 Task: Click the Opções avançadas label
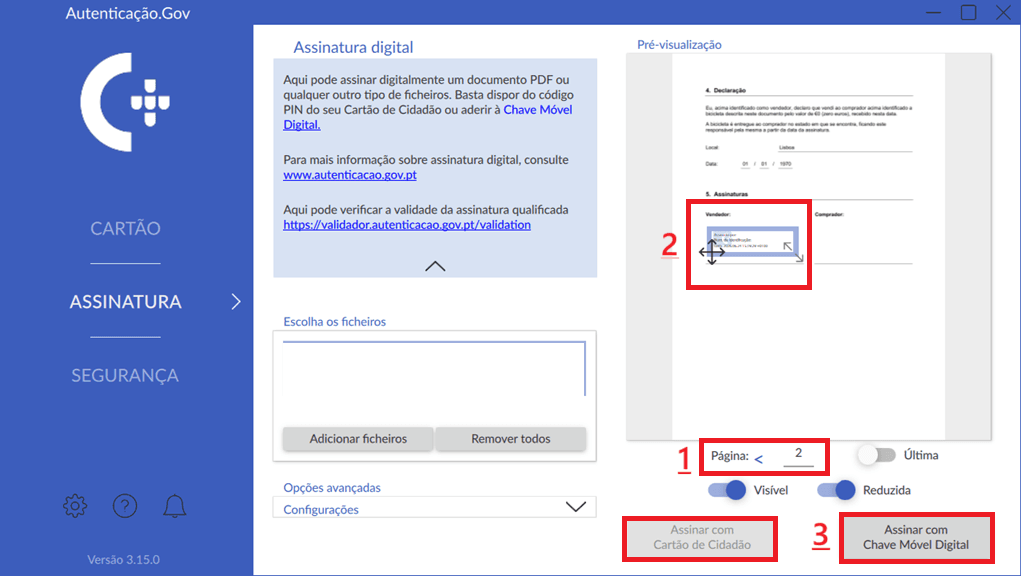[332, 487]
